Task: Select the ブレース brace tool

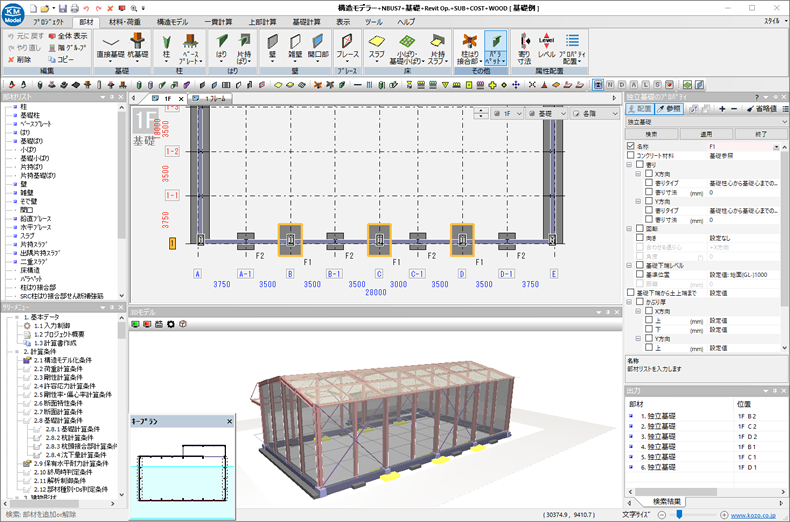Action: [x=347, y=48]
